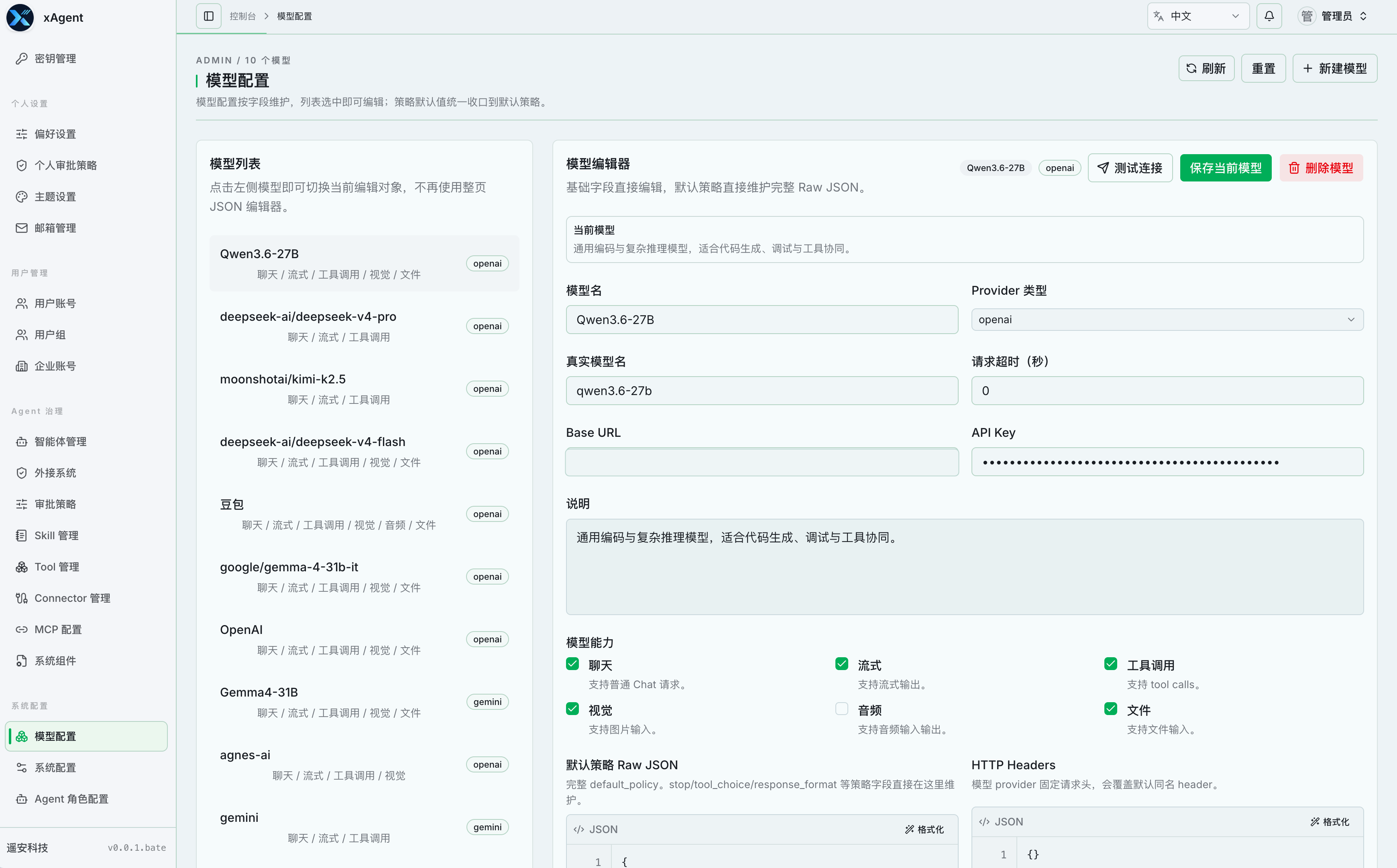Screen dimensions: 1397x868
Task: Click the 测试连接 button
Action: click(x=1130, y=168)
